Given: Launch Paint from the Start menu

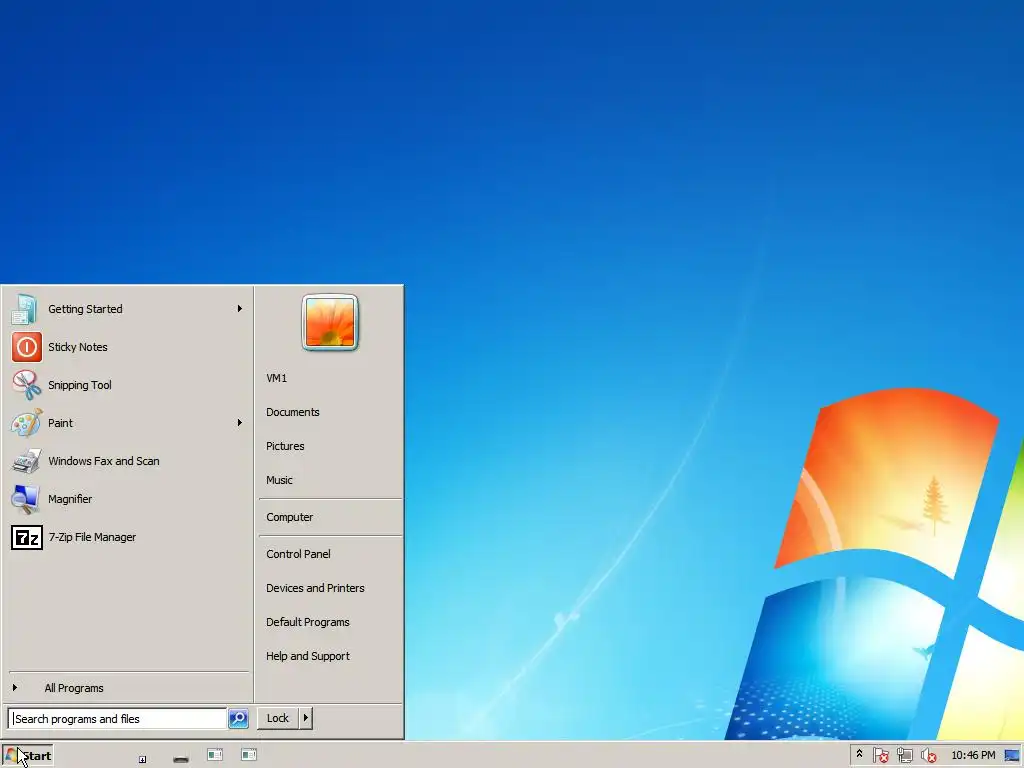Looking at the screenshot, I should coord(127,423).
